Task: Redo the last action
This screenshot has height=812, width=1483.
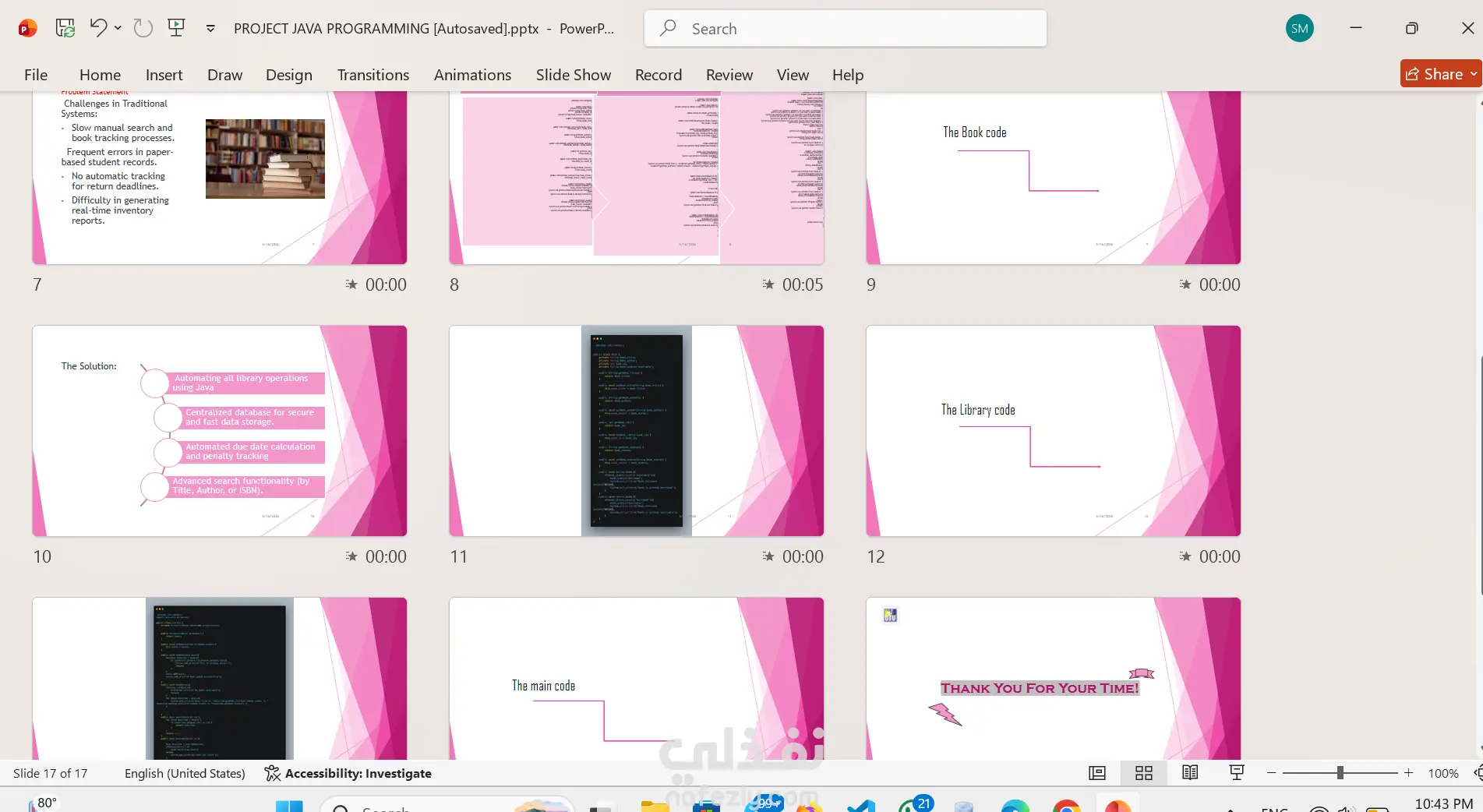Action: tap(143, 29)
